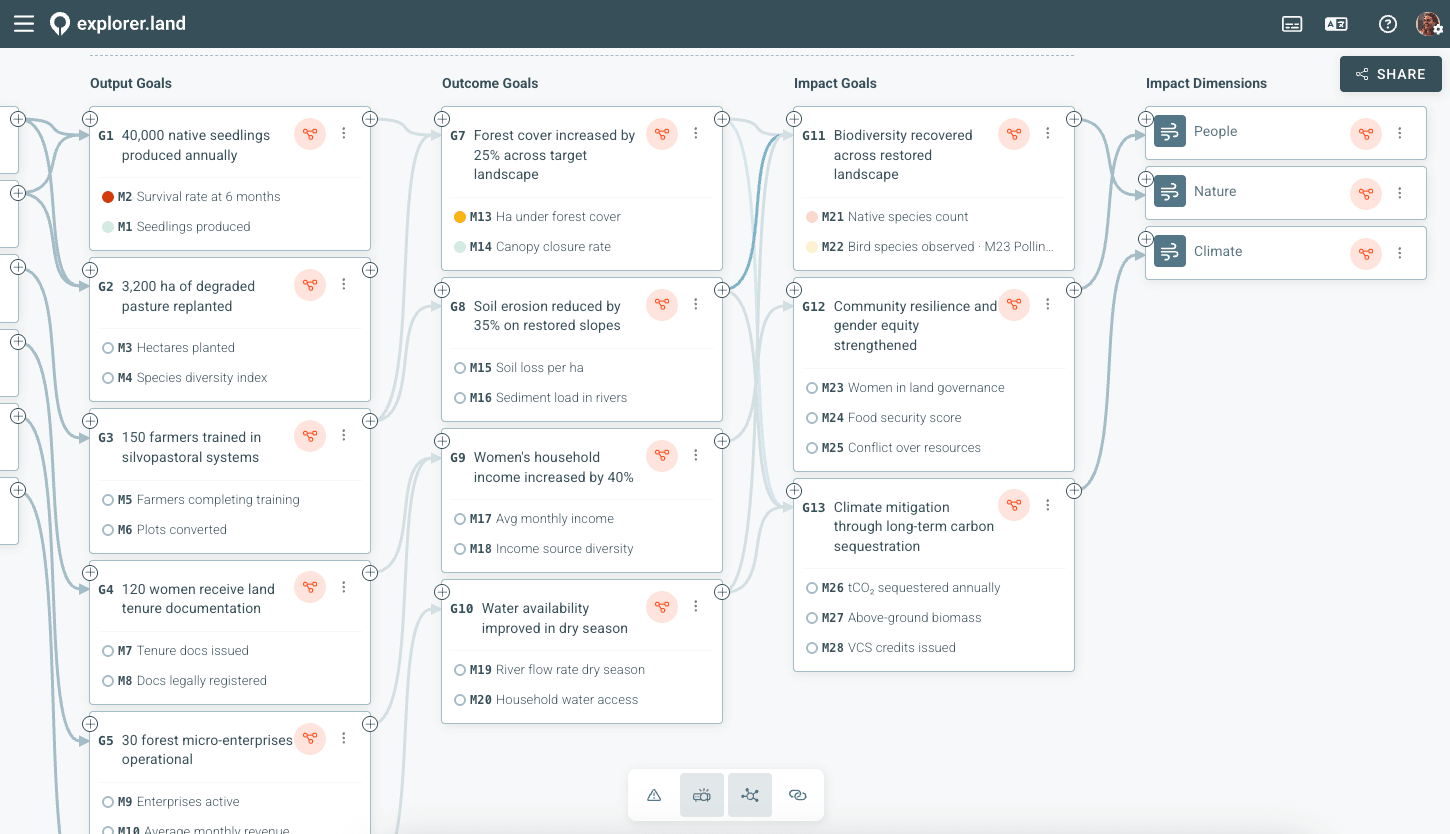Open the hamburger navigation menu
The height and width of the screenshot is (834, 1450).
(24, 24)
